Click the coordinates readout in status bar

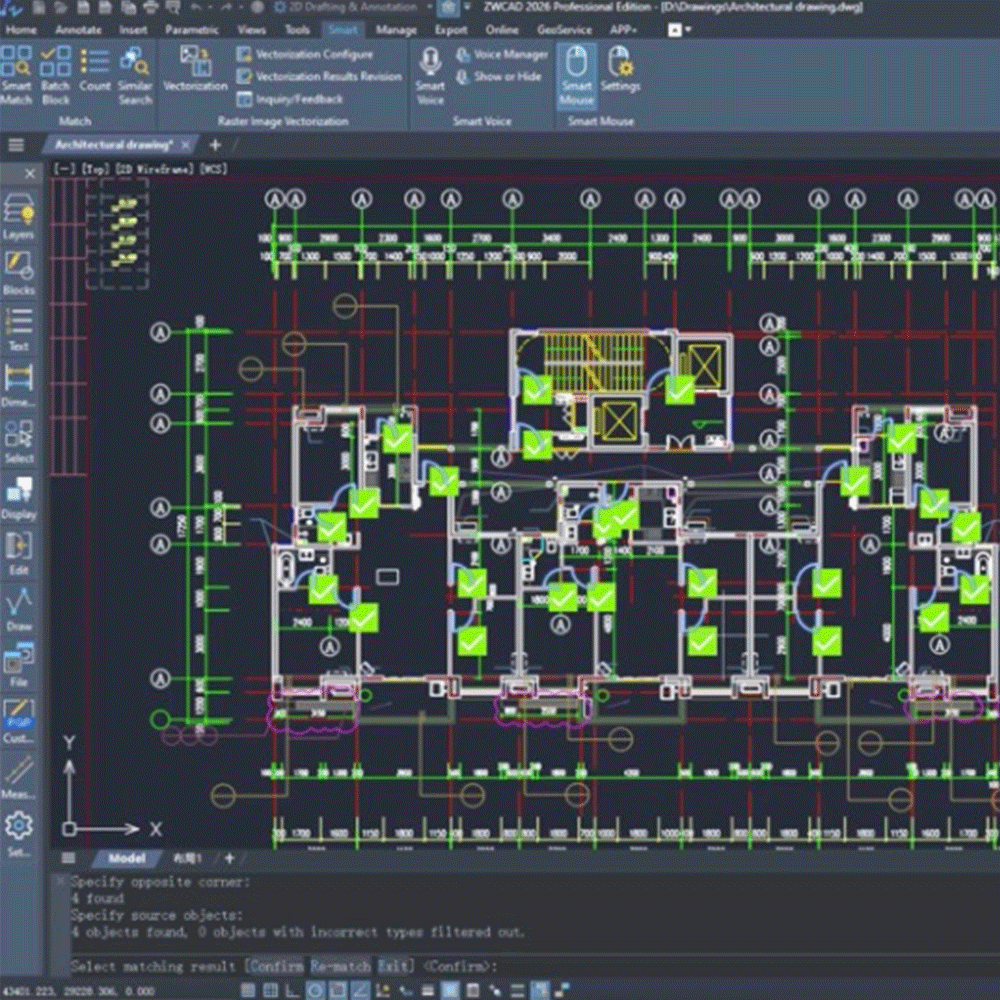pos(80,991)
